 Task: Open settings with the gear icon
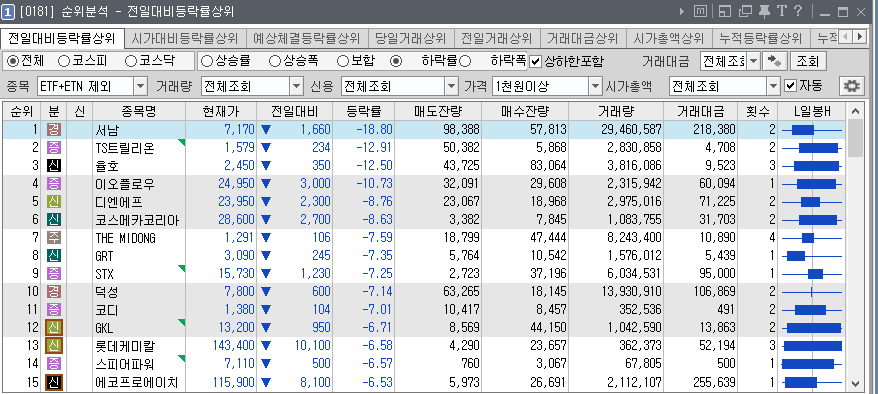[x=852, y=86]
